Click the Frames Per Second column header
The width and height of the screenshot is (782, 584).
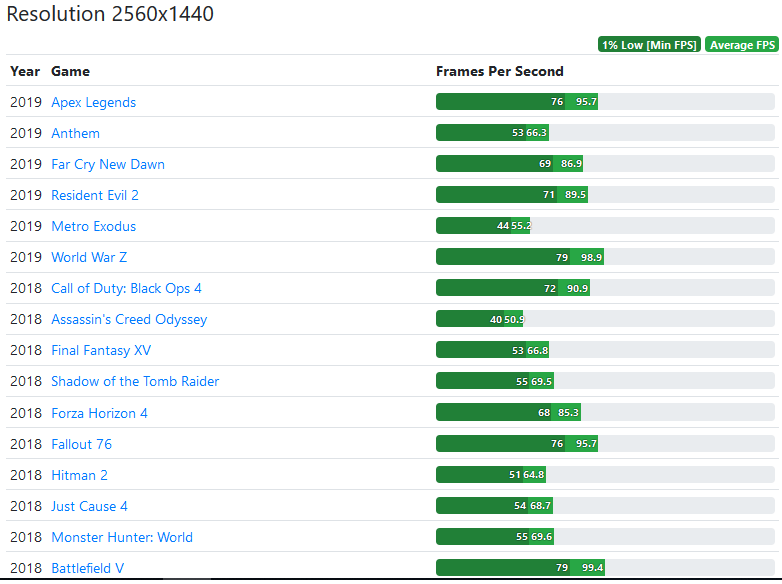[500, 71]
